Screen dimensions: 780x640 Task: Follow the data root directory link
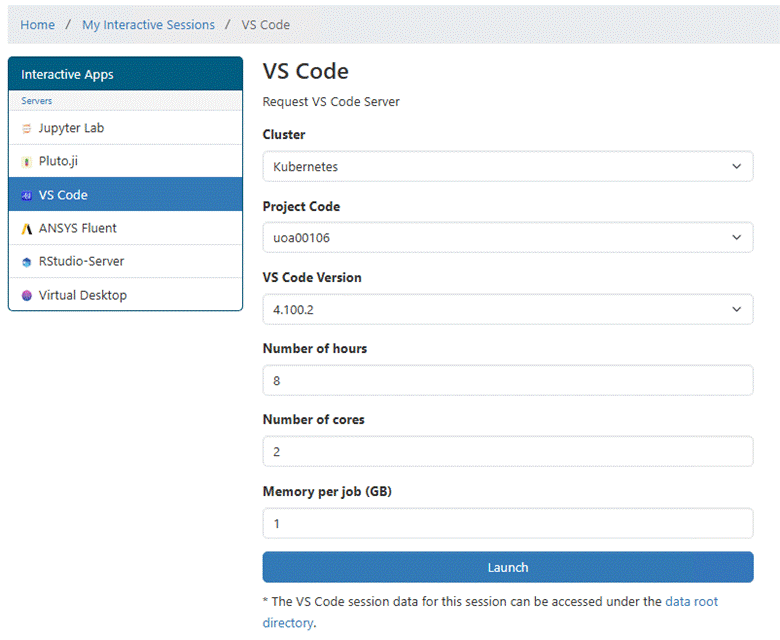click(691, 602)
